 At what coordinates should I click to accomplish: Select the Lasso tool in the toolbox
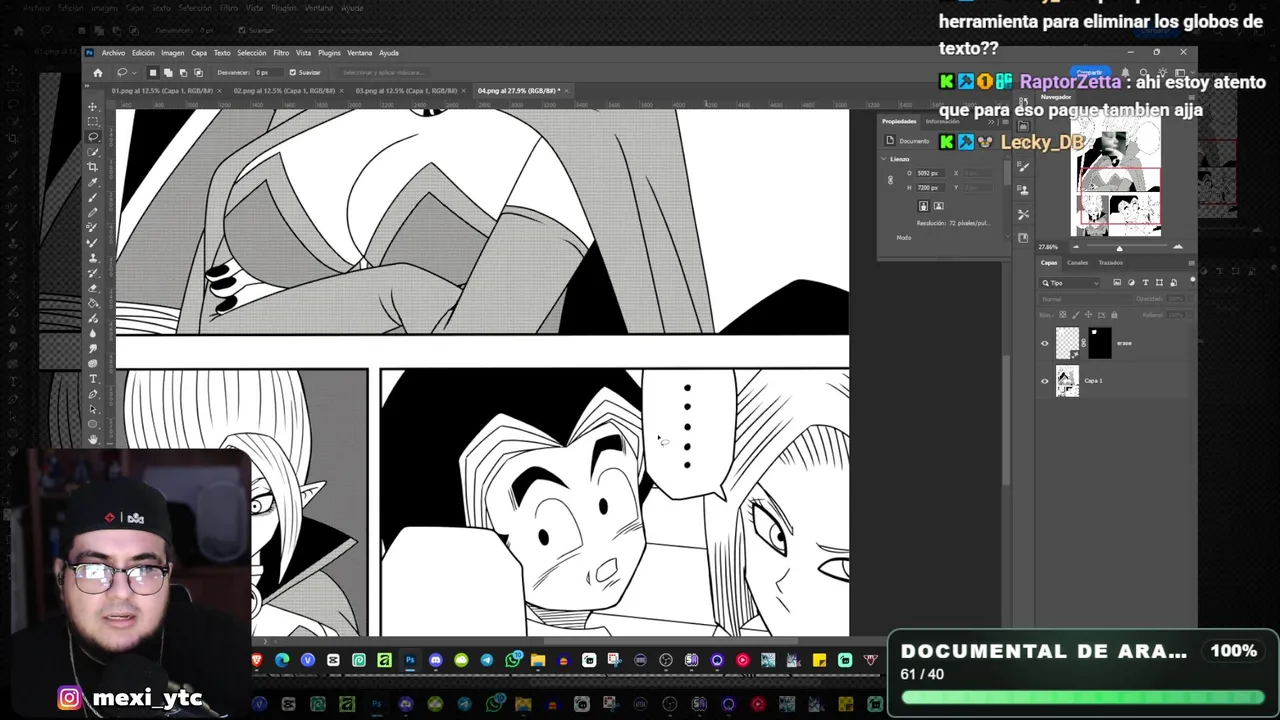pyautogui.click(x=93, y=137)
